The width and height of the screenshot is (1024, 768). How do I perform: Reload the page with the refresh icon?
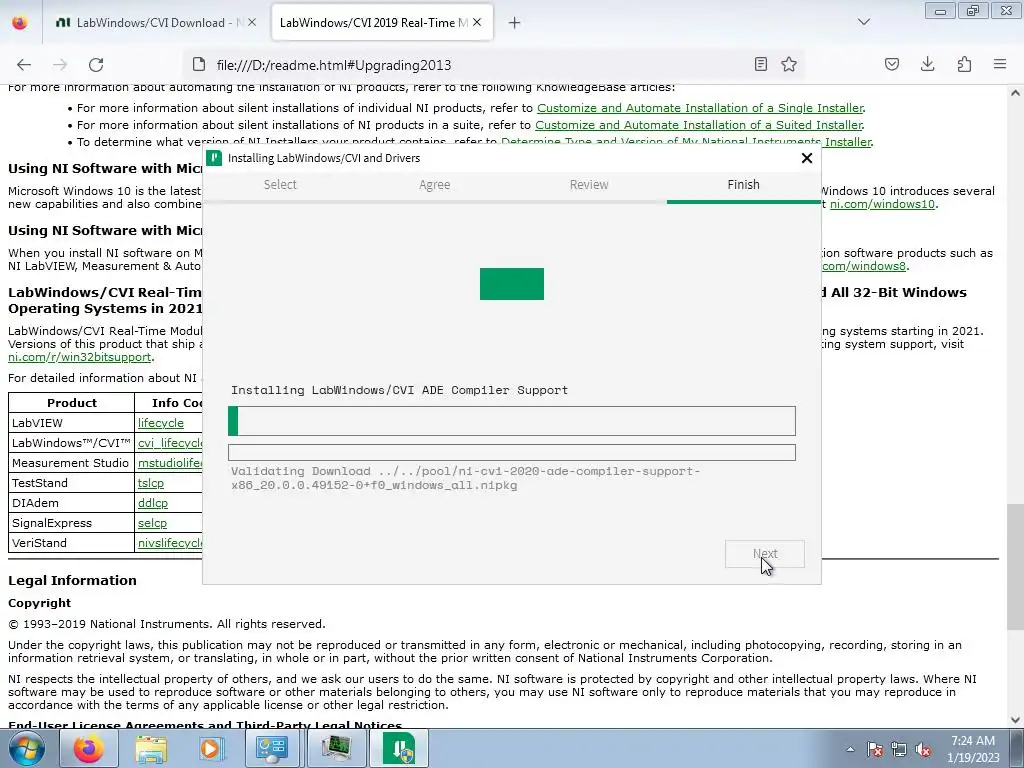point(96,65)
